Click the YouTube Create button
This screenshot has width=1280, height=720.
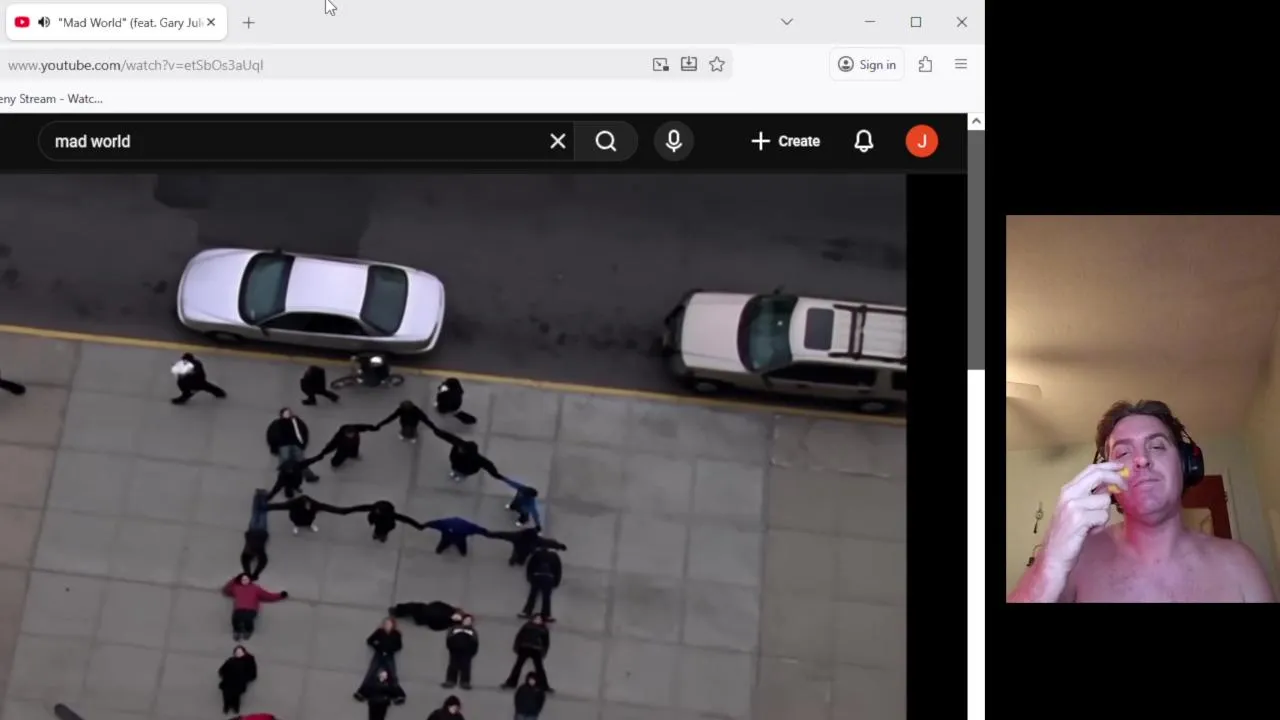click(786, 141)
